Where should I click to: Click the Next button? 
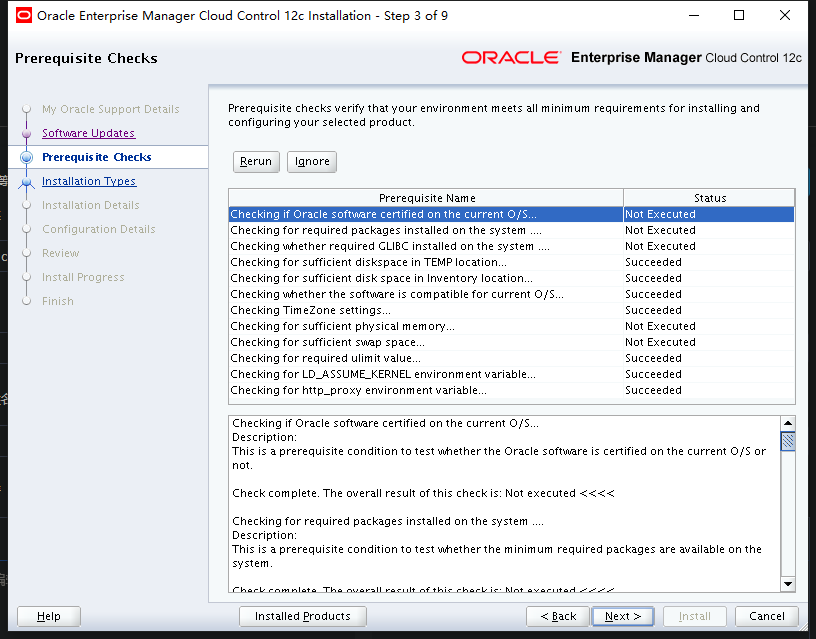tap(623, 616)
